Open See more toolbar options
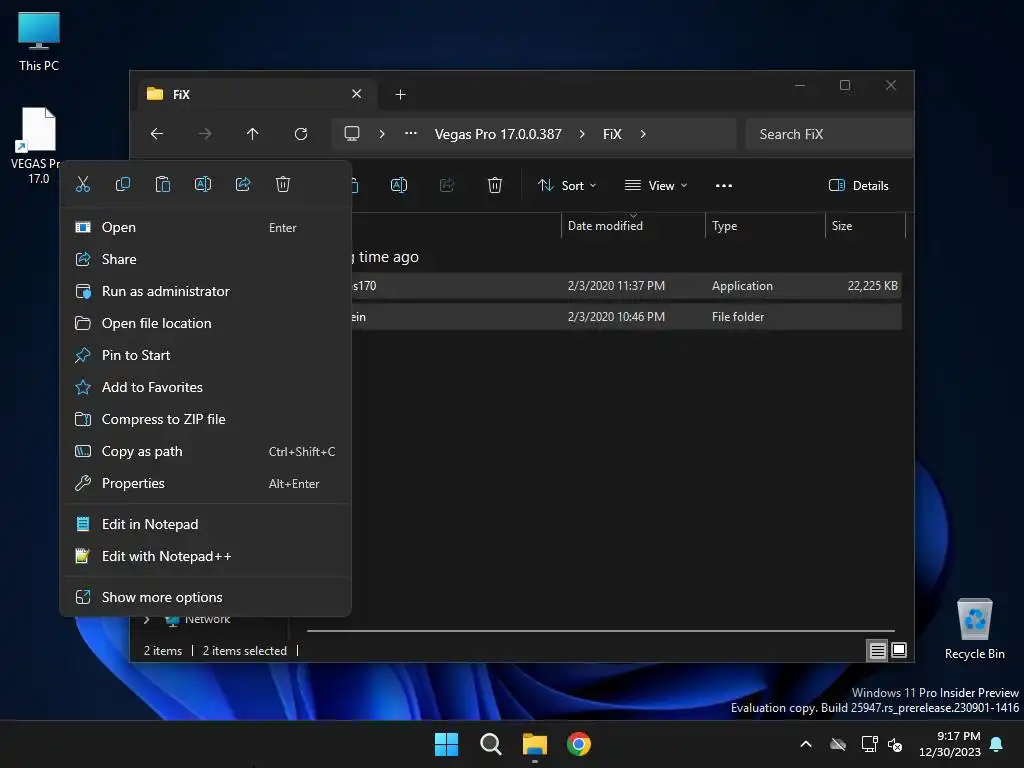This screenshot has height=768, width=1024. (x=724, y=185)
